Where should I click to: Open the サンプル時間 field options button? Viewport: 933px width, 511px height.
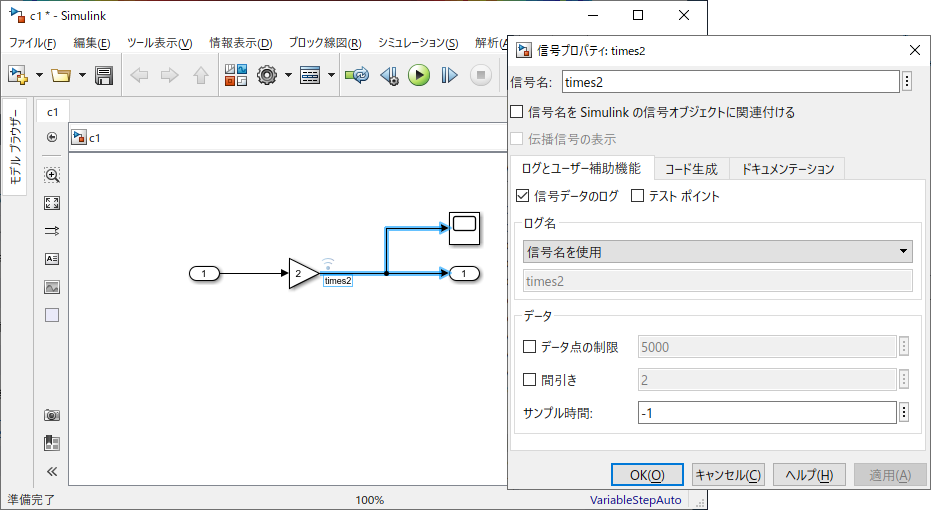(904, 412)
